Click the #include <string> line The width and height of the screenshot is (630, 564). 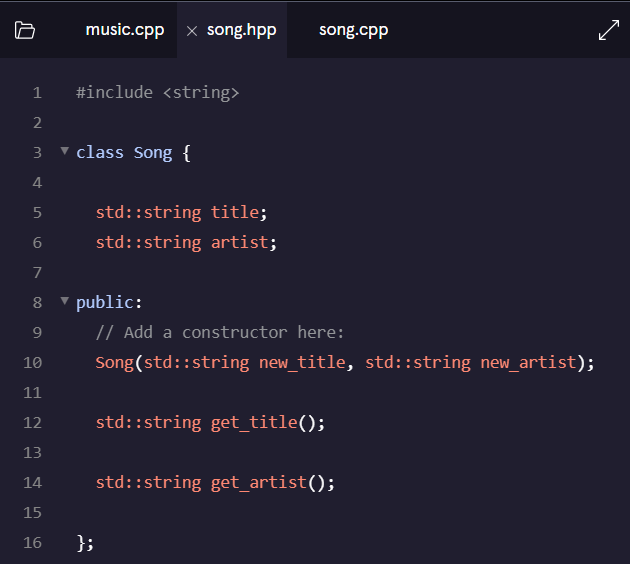point(158,92)
